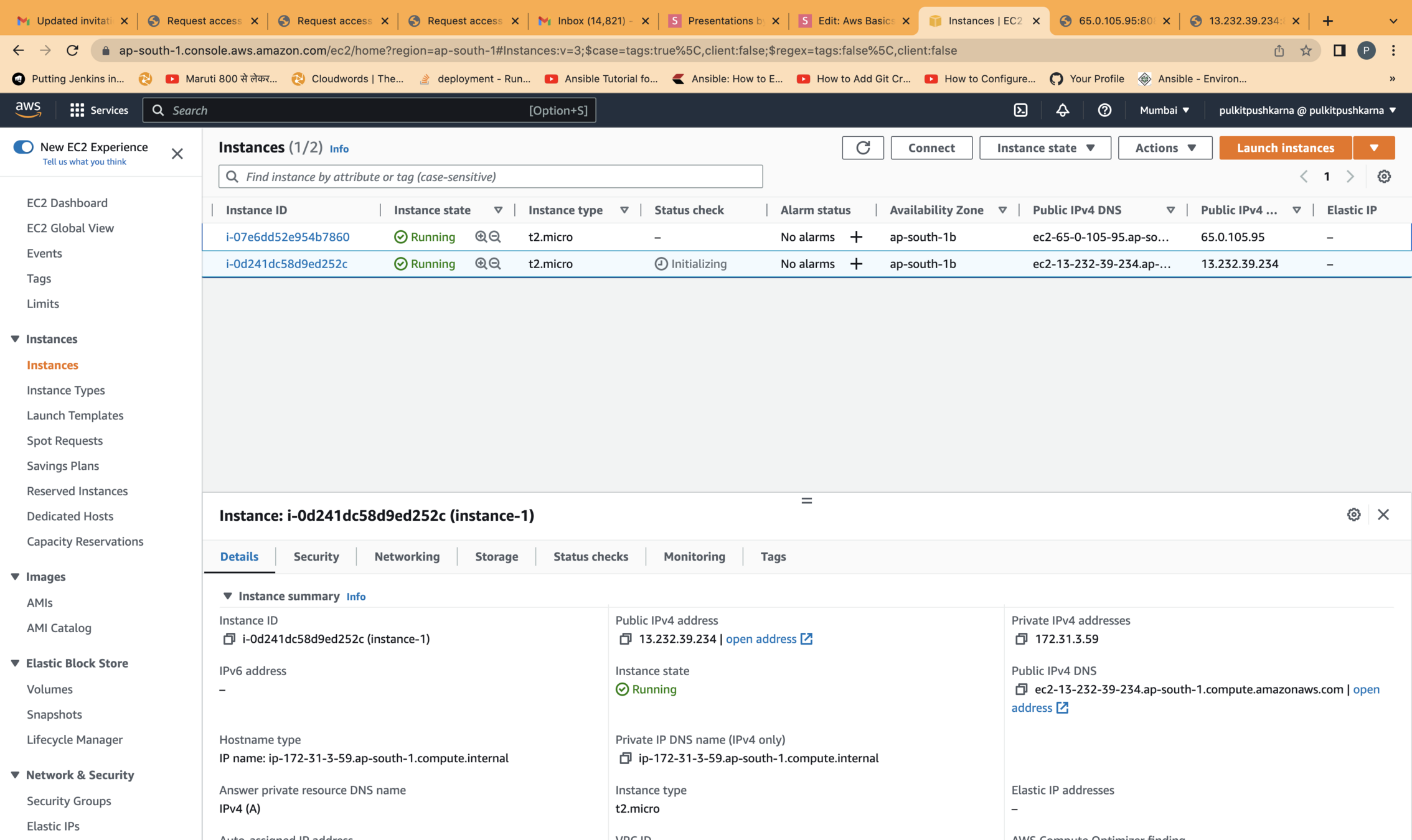Click the Launch instances button
The width and height of the screenshot is (1412, 840).
click(x=1285, y=147)
